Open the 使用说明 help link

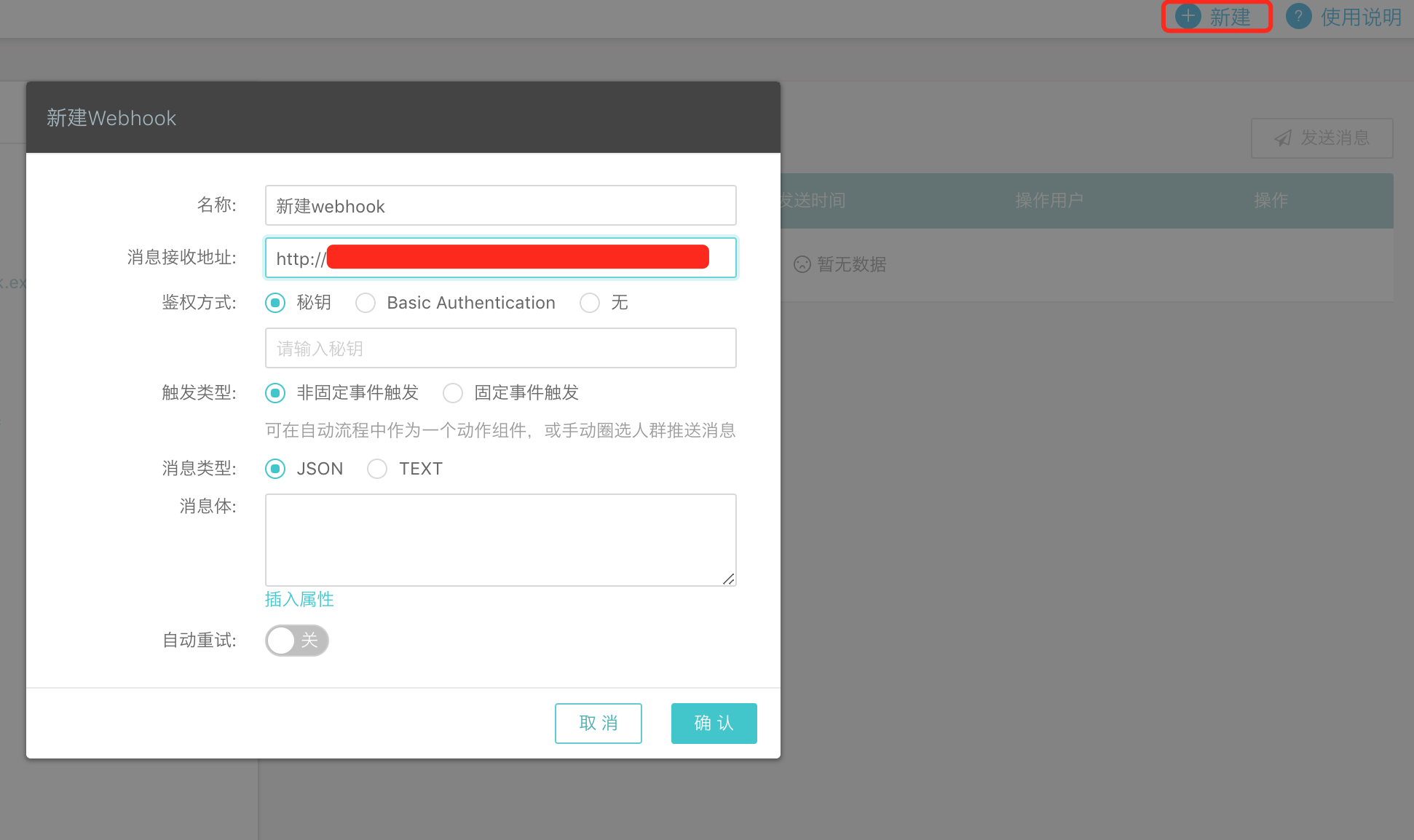(1361, 17)
